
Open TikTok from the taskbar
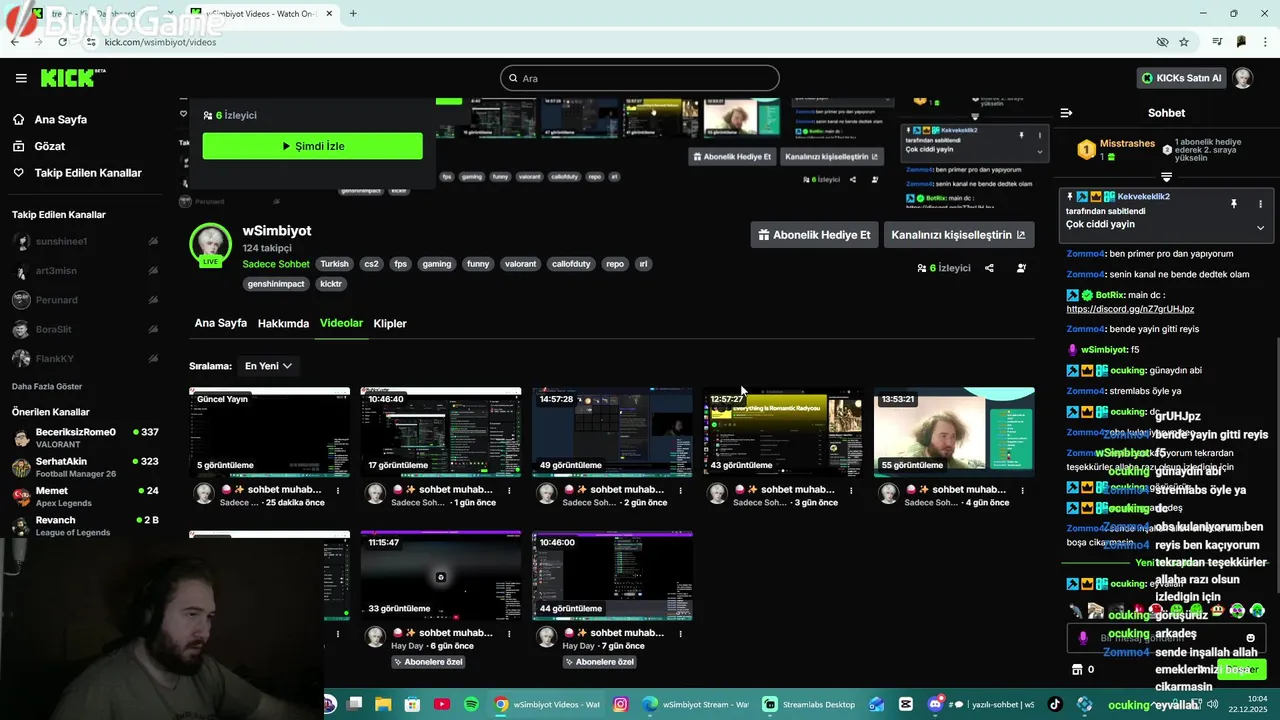[1055, 704]
